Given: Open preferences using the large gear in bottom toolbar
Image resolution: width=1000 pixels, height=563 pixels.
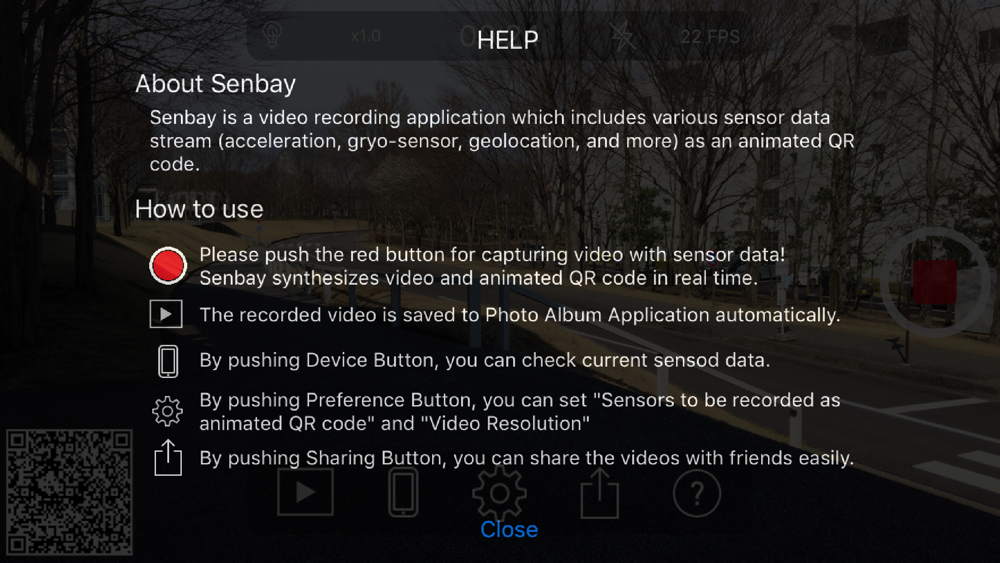Looking at the screenshot, I should [499, 493].
